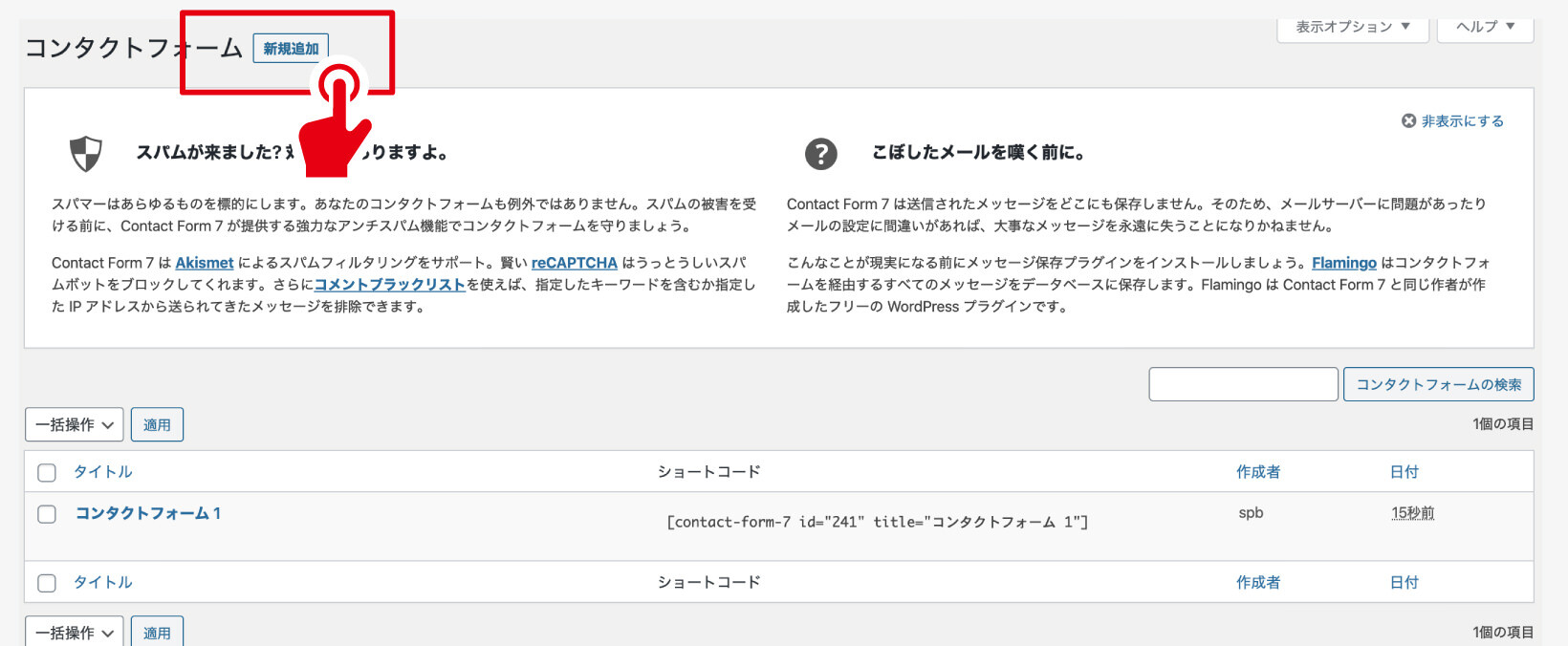The width and height of the screenshot is (1568, 646).
Task: Open the Flamingo plugin link
Action: point(1343,263)
